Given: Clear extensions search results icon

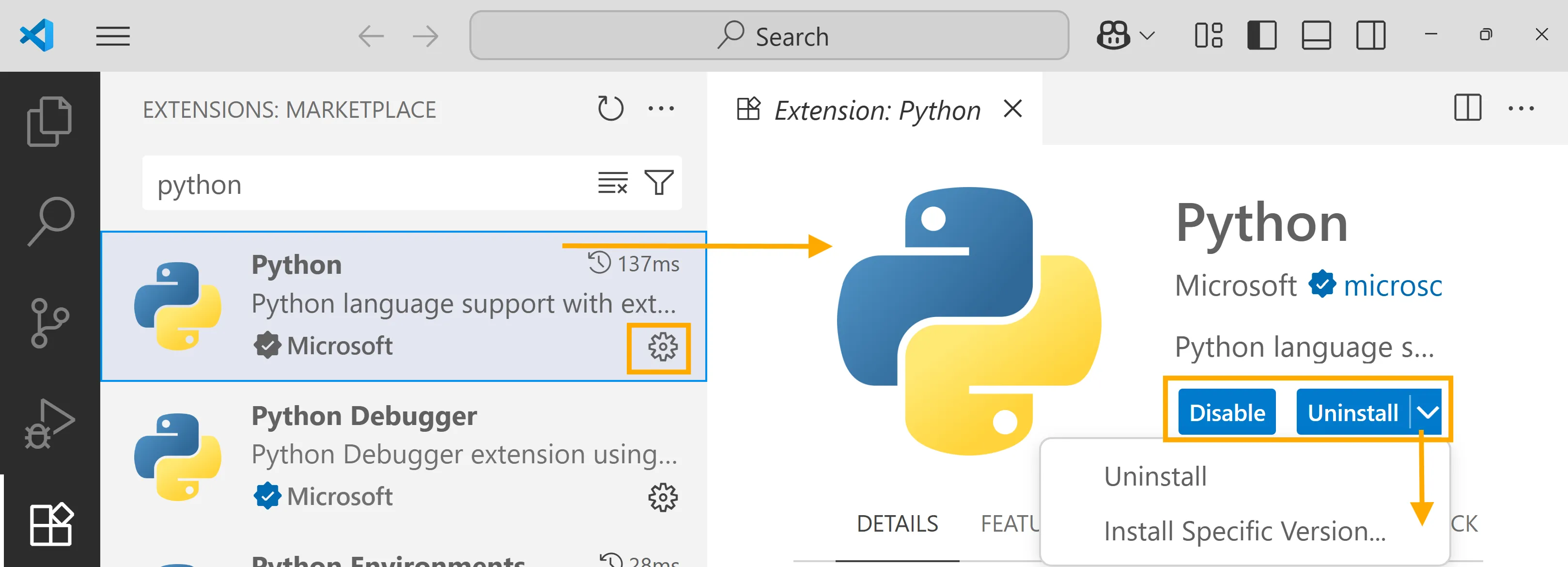Looking at the screenshot, I should point(612,183).
